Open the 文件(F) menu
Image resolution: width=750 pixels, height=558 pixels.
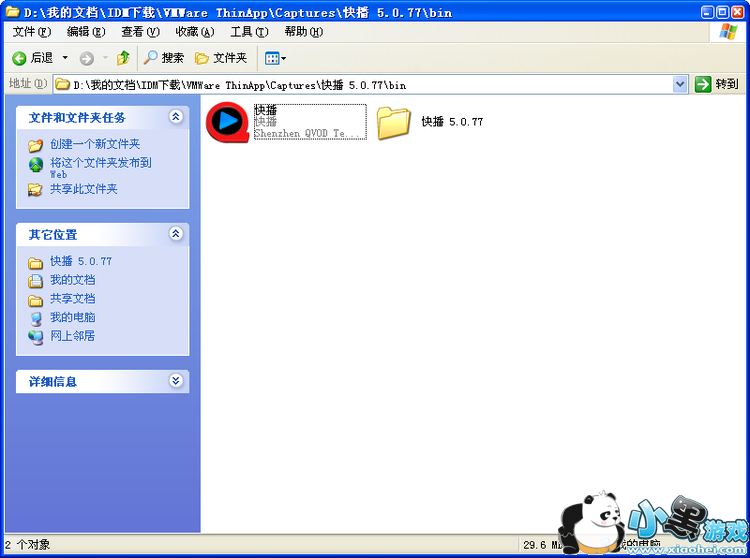pyautogui.click(x=32, y=32)
